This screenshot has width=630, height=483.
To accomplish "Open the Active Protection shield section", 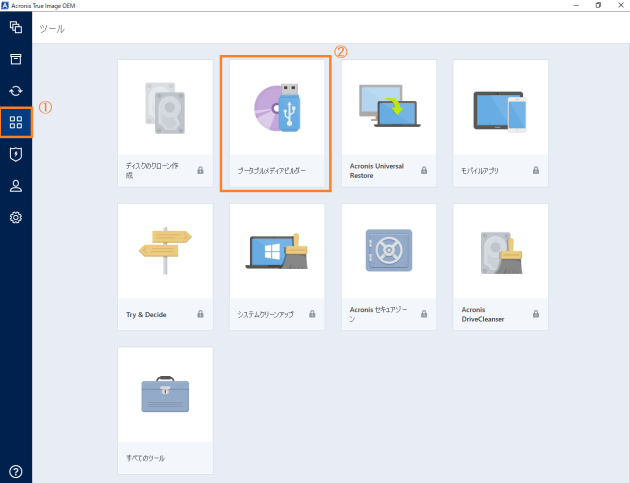I will [x=16, y=154].
